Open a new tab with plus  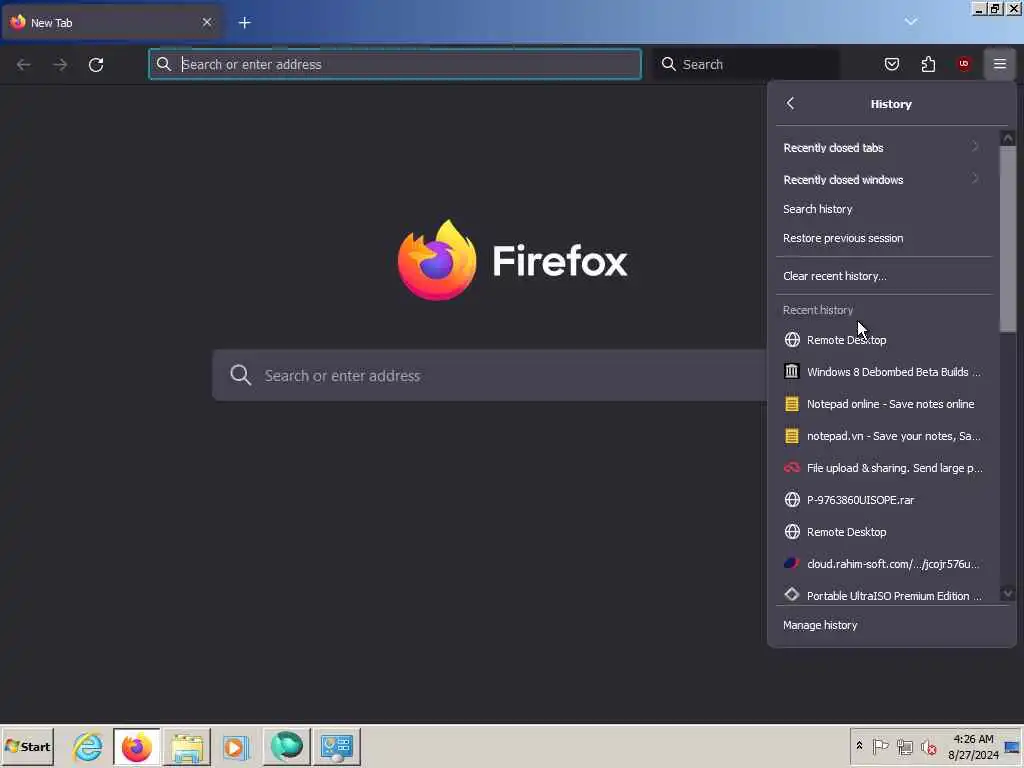244,23
